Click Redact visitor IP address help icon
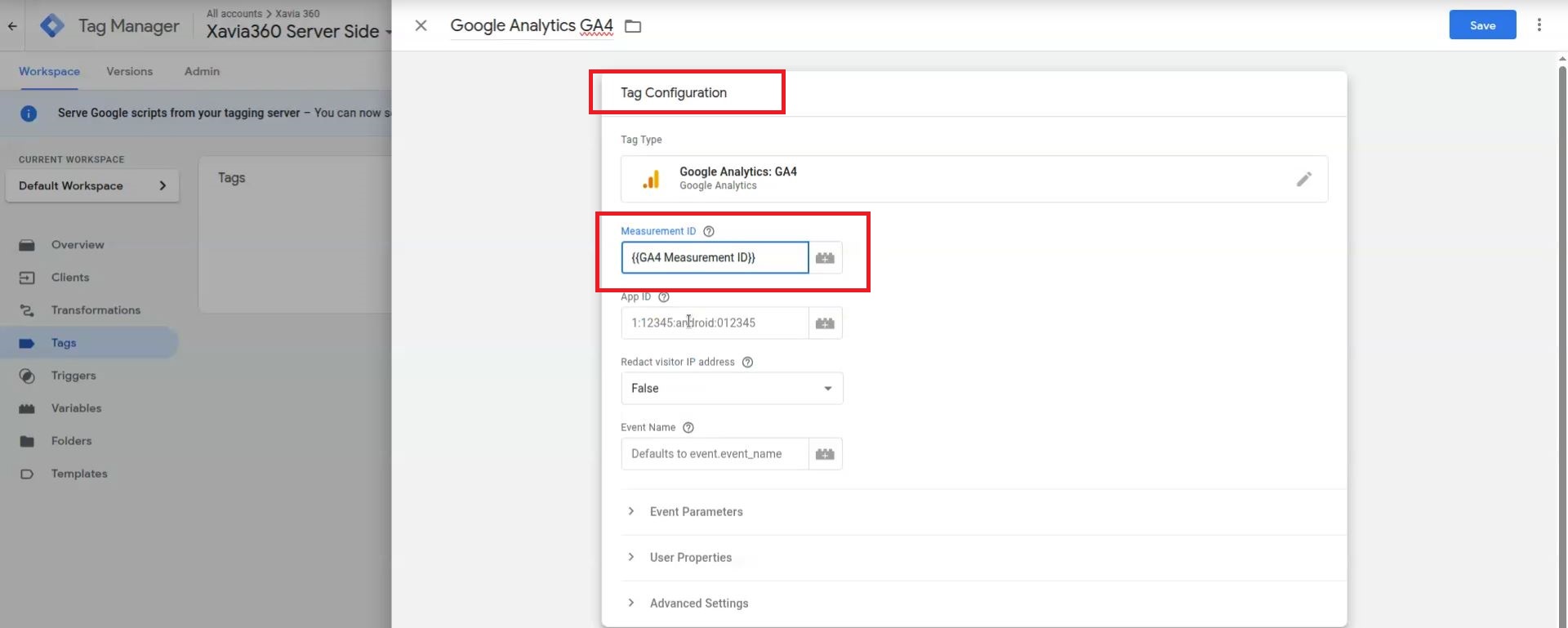The image size is (1568, 628). point(747,362)
